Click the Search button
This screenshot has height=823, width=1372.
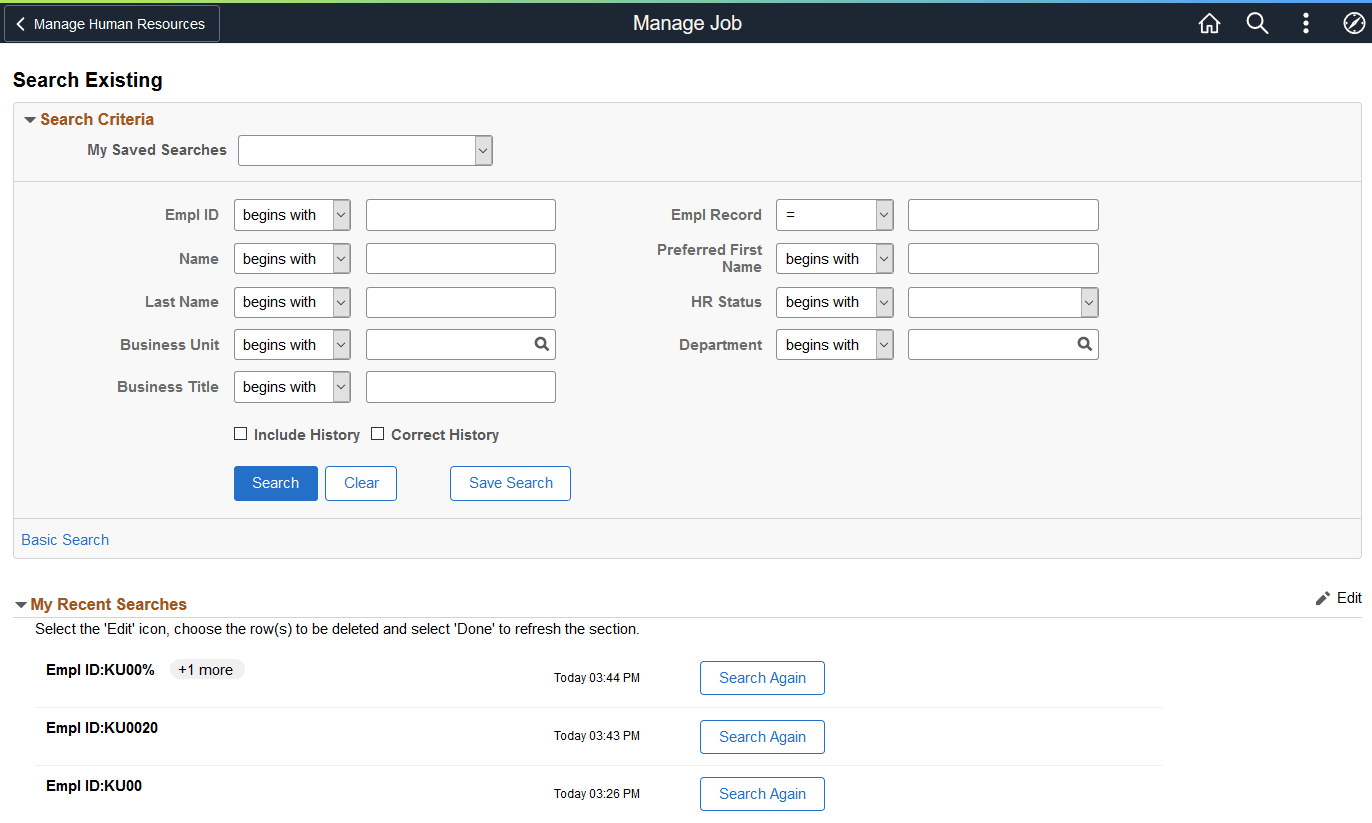(x=275, y=483)
